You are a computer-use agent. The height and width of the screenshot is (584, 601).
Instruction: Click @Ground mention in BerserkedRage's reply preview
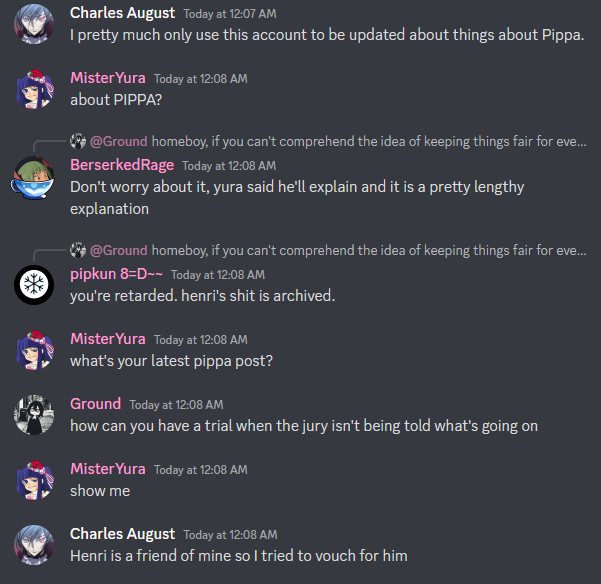(x=118, y=141)
